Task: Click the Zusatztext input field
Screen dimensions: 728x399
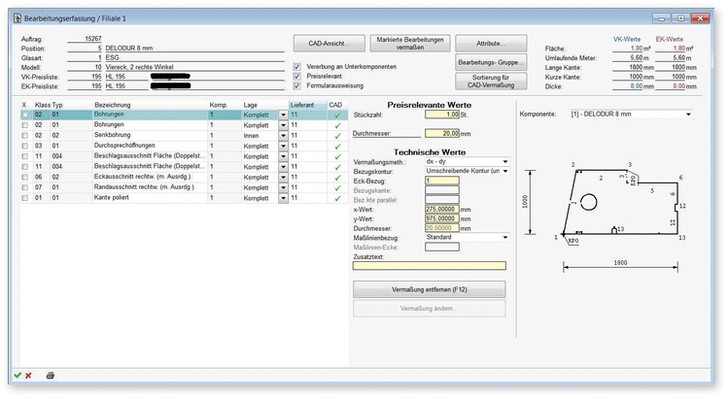Action: (429, 266)
